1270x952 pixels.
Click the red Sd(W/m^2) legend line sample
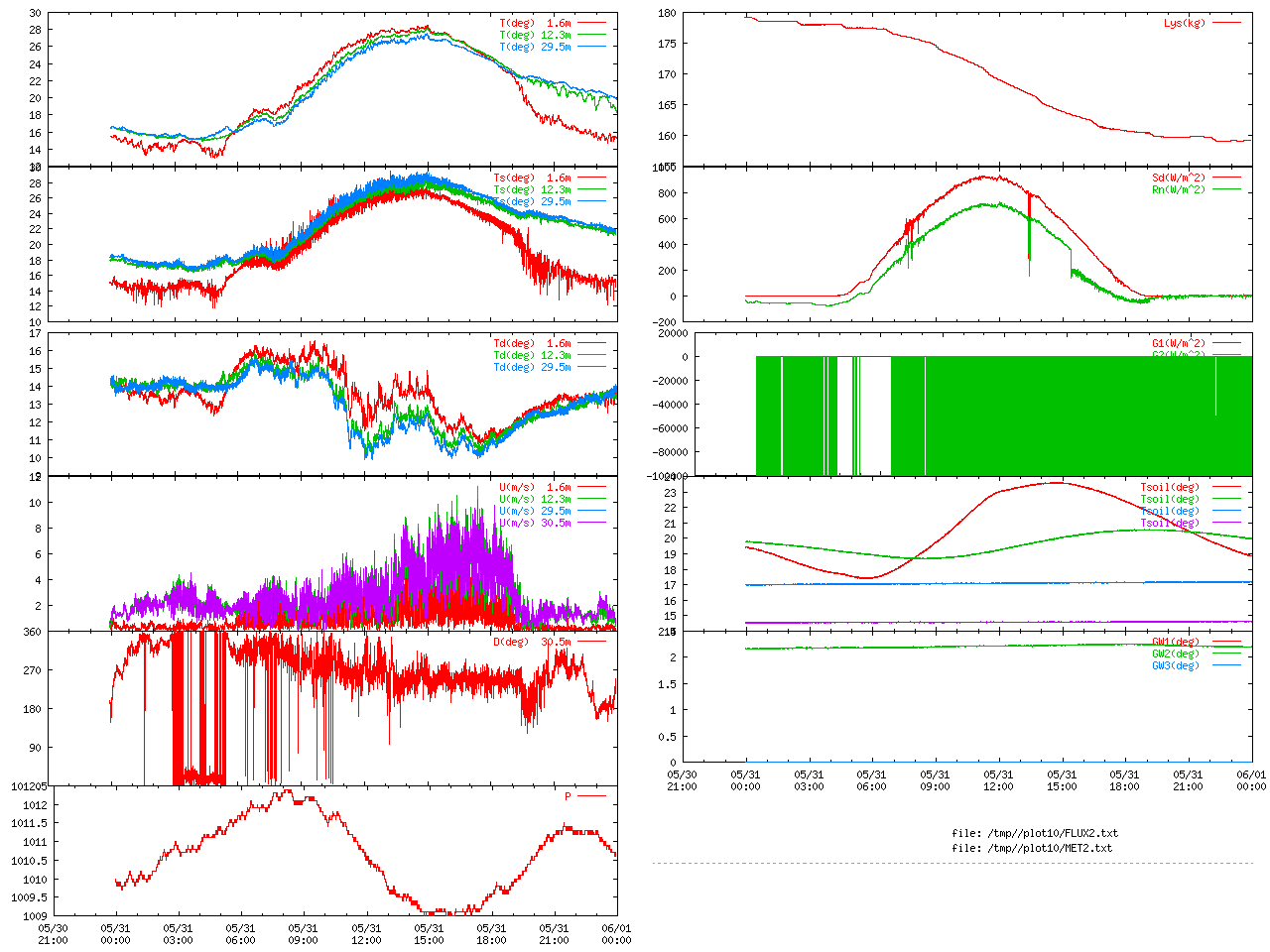point(1226,178)
